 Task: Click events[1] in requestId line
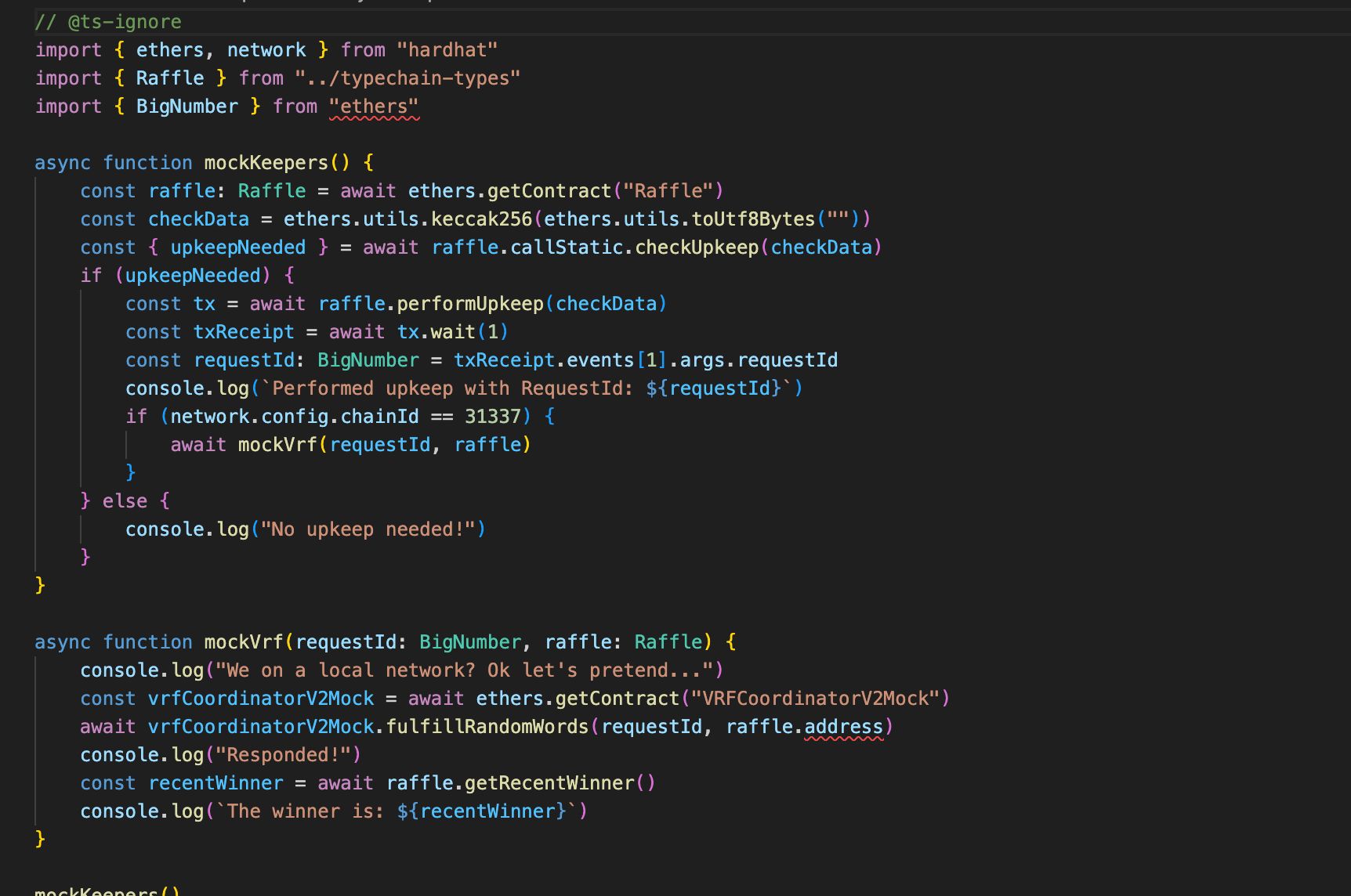617,360
